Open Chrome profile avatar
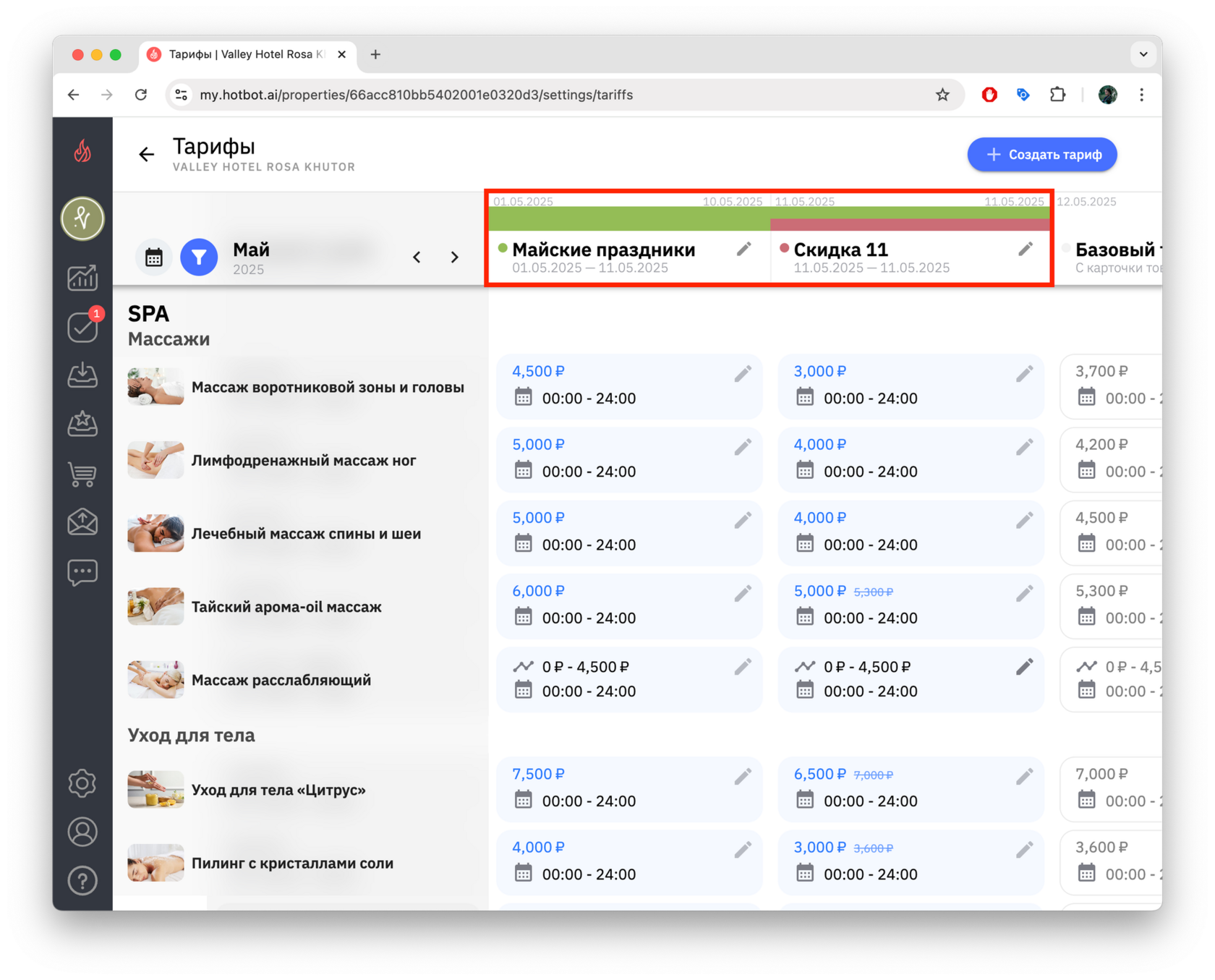The width and height of the screenshot is (1215, 980). [x=1107, y=95]
